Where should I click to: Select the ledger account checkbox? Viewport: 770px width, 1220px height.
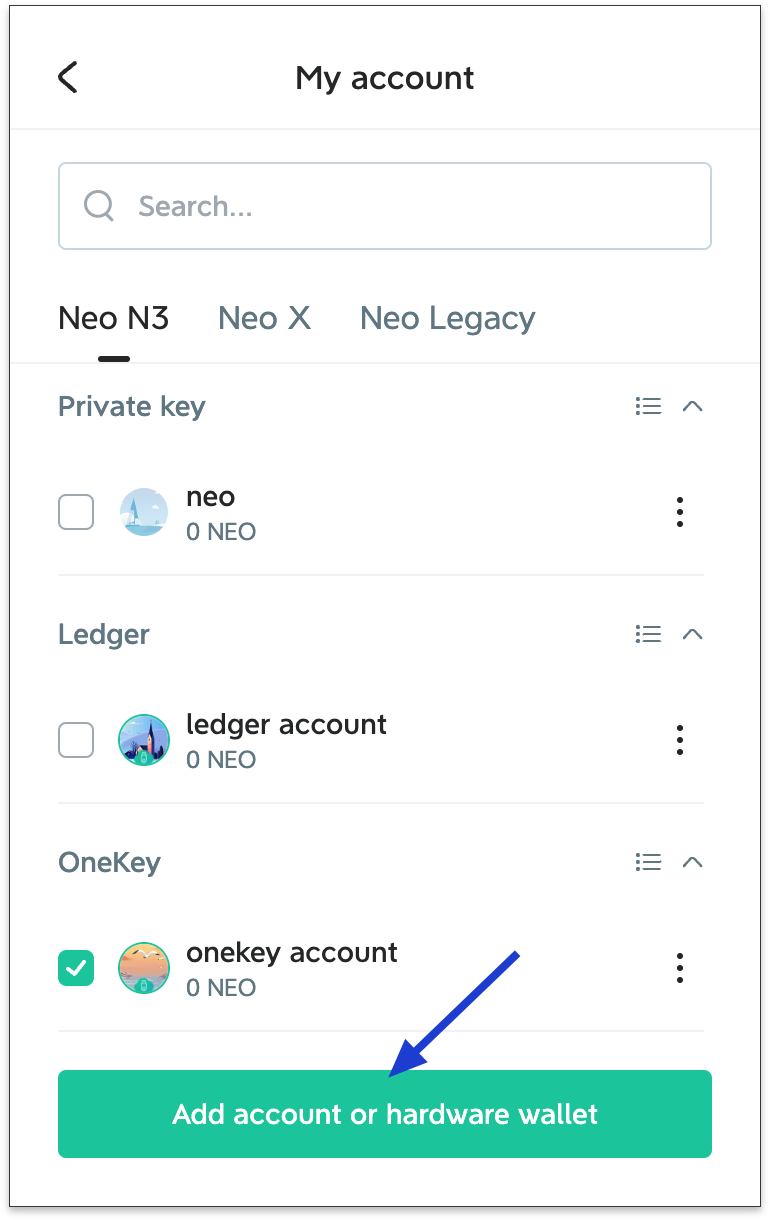point(76,740)
